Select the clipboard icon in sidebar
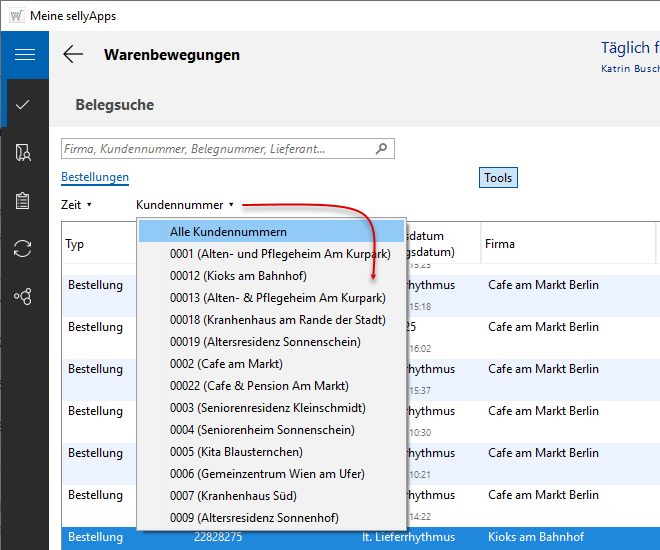 (23, 200)
